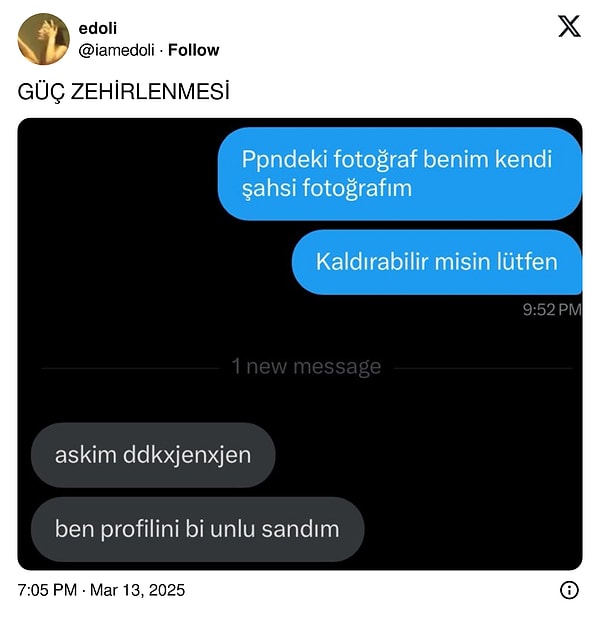The image size is (600, 620).
Task: Click the 'askim ddkxjenxjen' gray bubble
Action: tap(153, 455)
